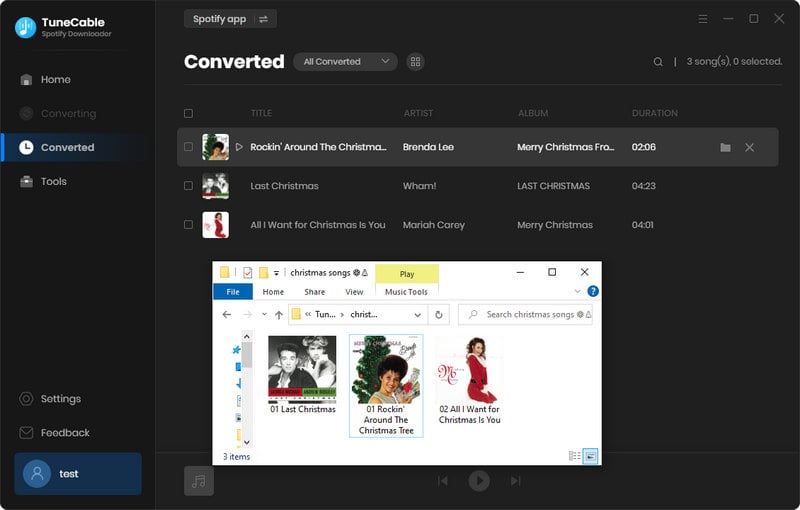800x510 pixels.
Task: Go back in Explorer navigation
Action: tap(227, 315)
